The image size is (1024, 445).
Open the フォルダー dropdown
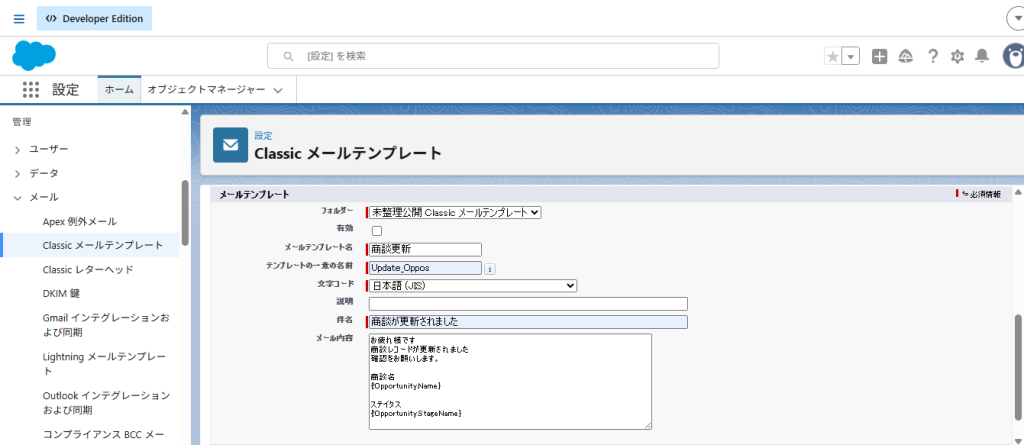click(455, 212)
